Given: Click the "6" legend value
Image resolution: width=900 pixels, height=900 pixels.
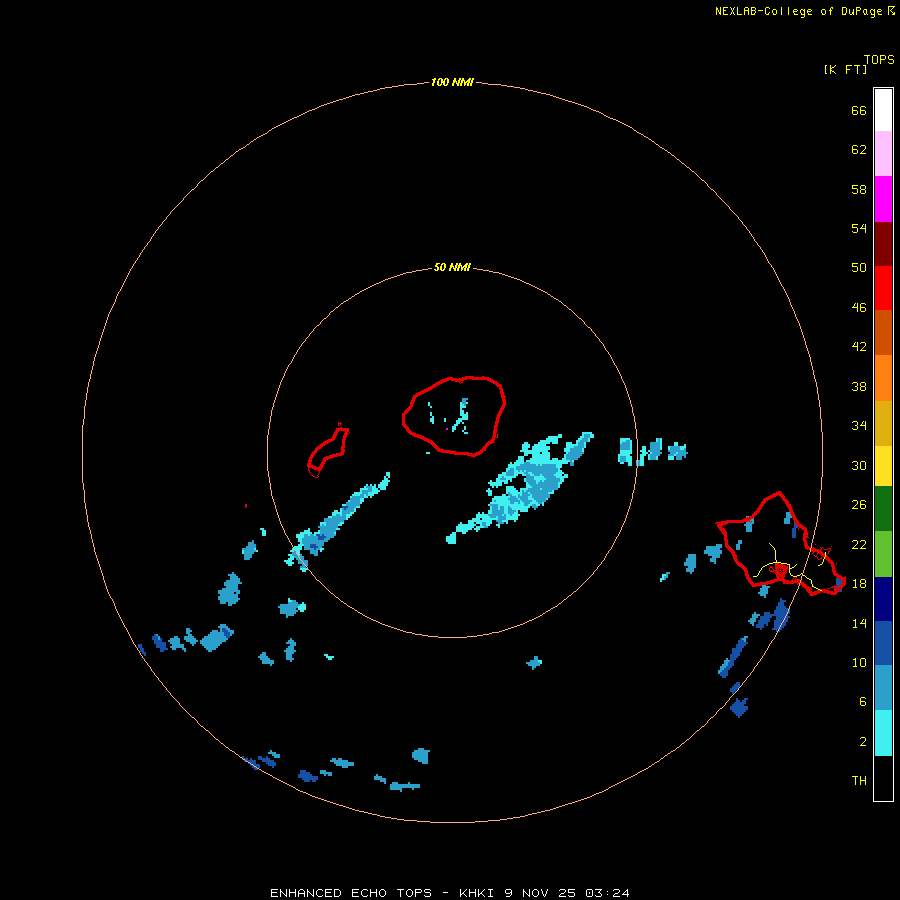Looking at the screenshot, I should [863, 702].
